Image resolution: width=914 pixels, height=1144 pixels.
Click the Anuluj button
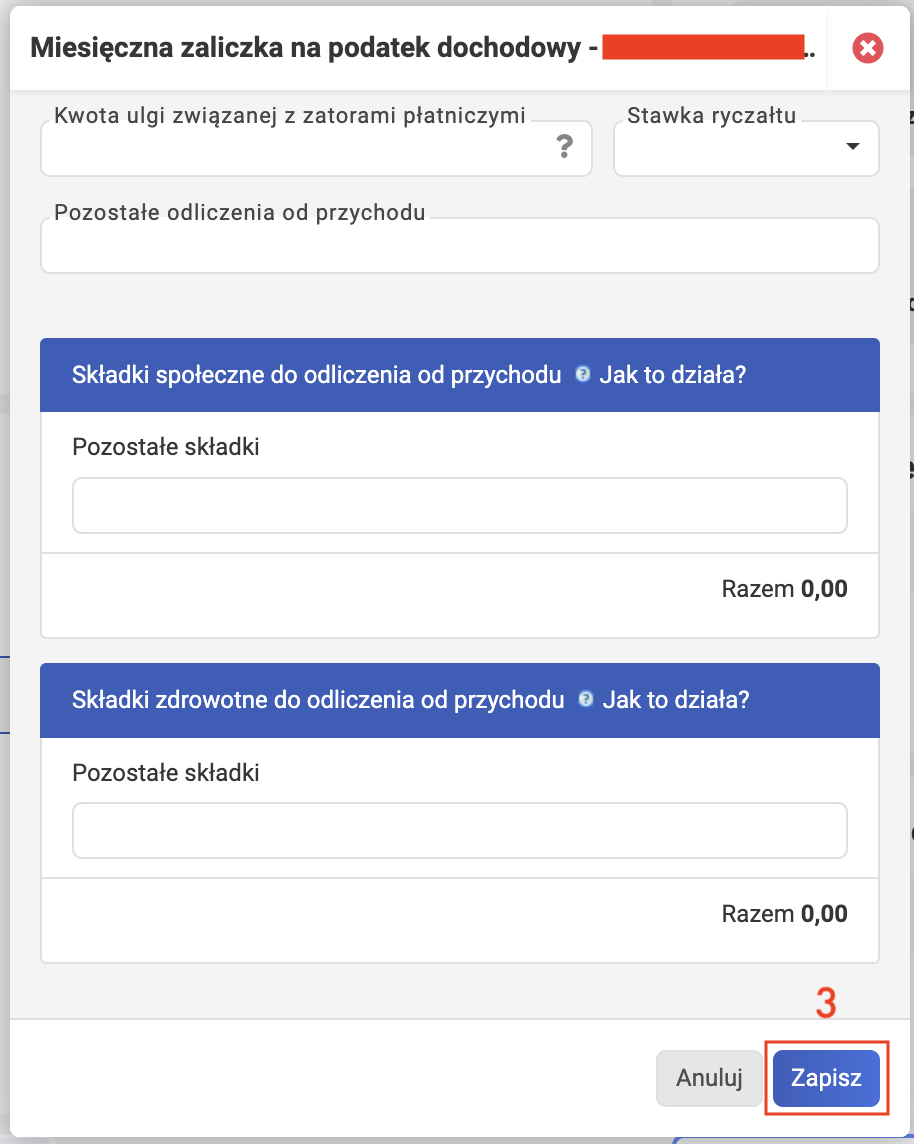[709, 1078]
